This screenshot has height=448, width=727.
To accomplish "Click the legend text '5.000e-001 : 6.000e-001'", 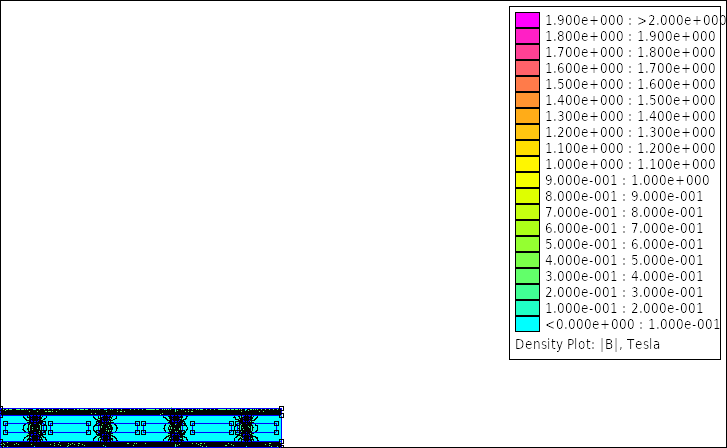I will tap(624, 244).
